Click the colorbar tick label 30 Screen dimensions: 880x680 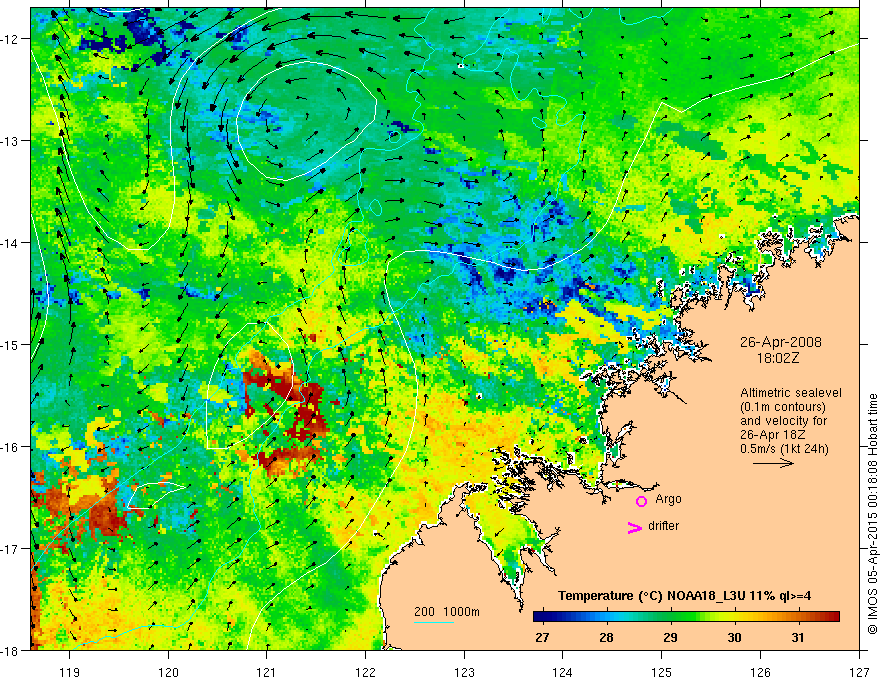pos(734,637)
